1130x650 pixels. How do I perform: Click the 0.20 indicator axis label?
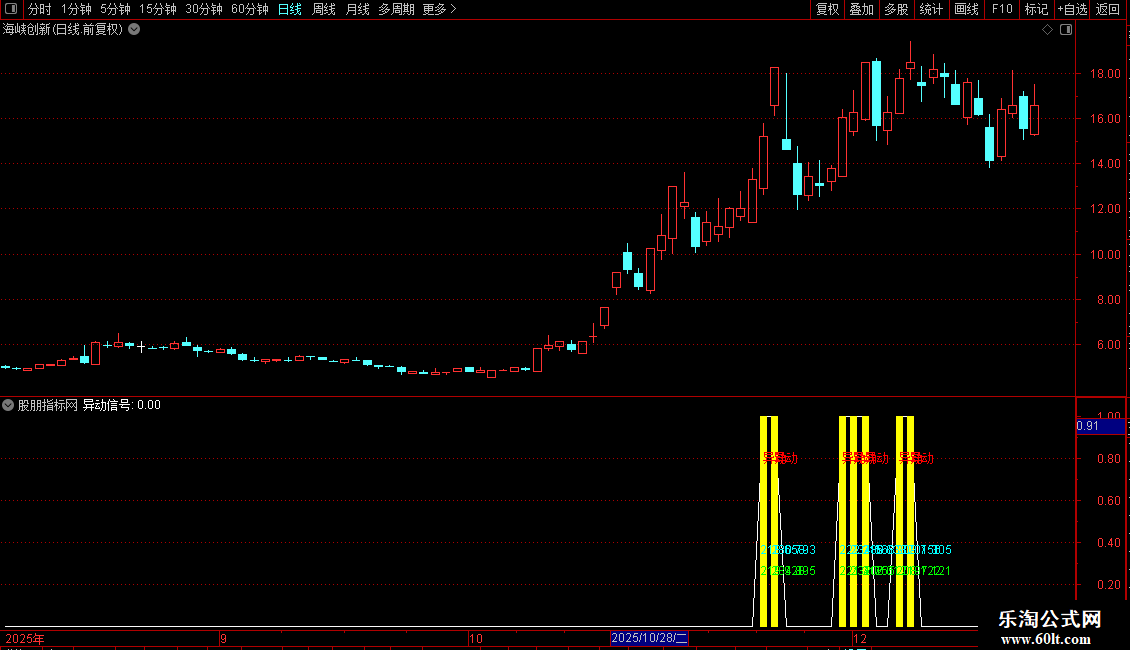click(x=1108, y=584)
